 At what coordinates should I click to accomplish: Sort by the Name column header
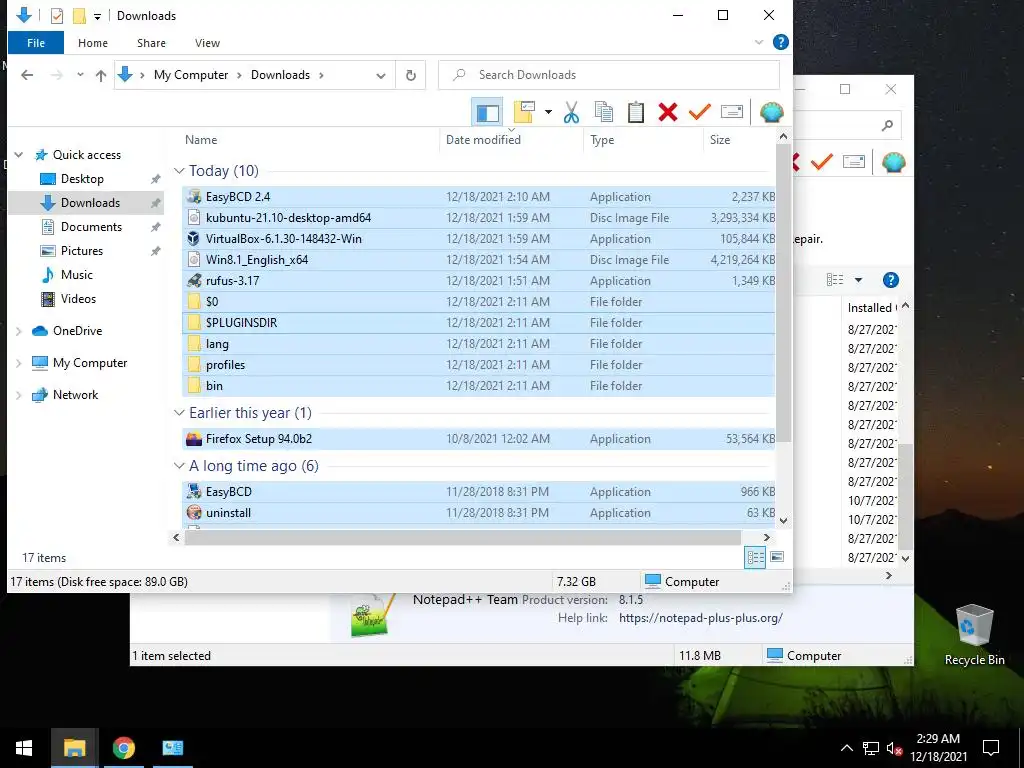point(308,140)
